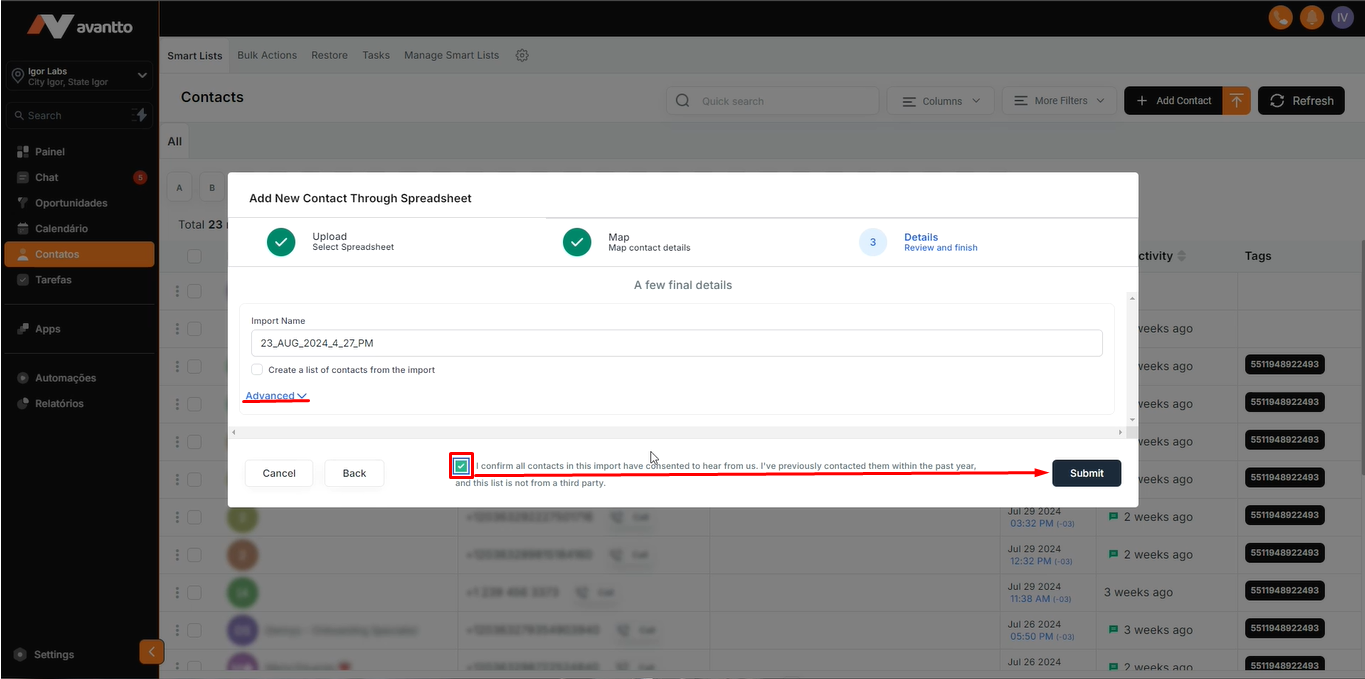
Task: Expand the Advanced options section
Action: (x=276, y=396)
